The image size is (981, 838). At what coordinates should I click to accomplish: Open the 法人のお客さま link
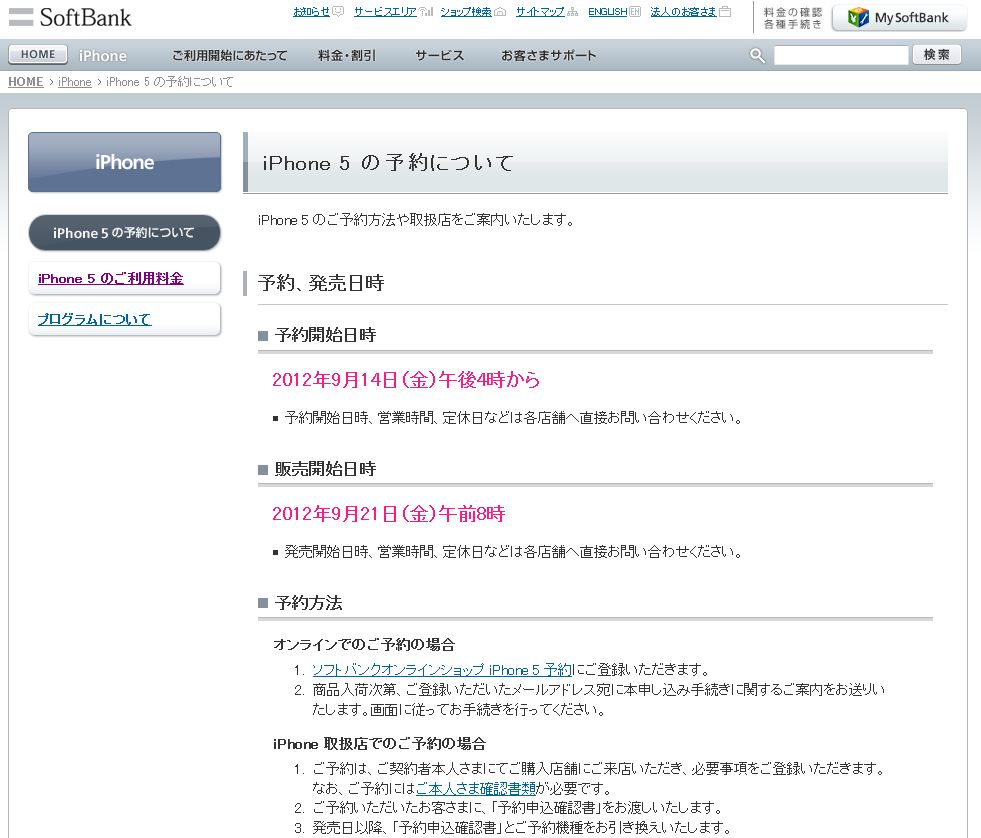click(683, 12)
